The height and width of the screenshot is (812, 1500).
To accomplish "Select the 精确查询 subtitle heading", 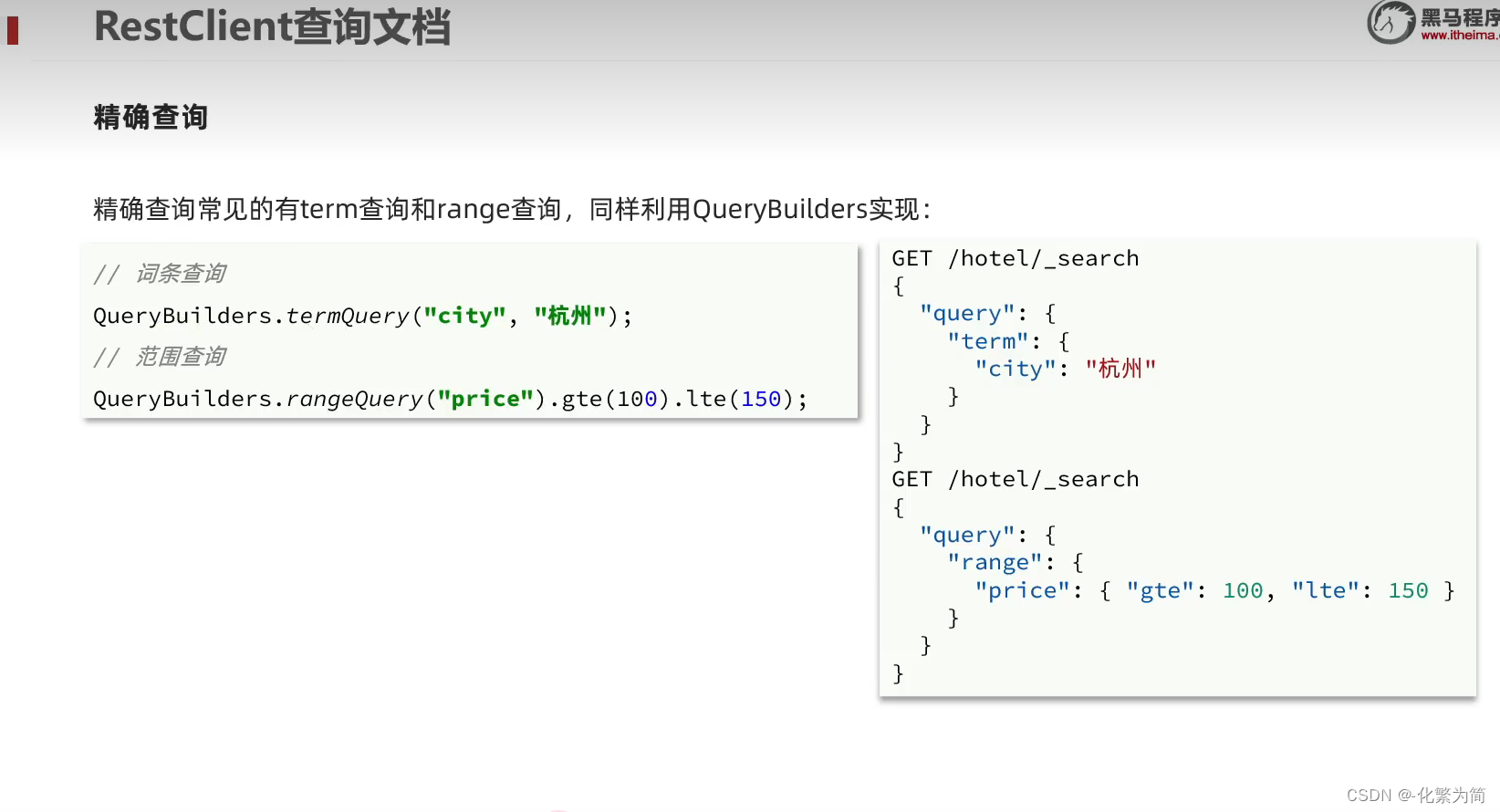I will (151, 117).
